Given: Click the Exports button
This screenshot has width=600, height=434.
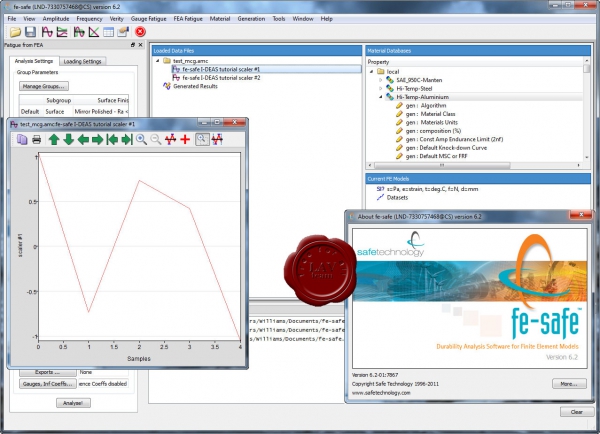Looking at the screenshot, I should pos(48,372).
